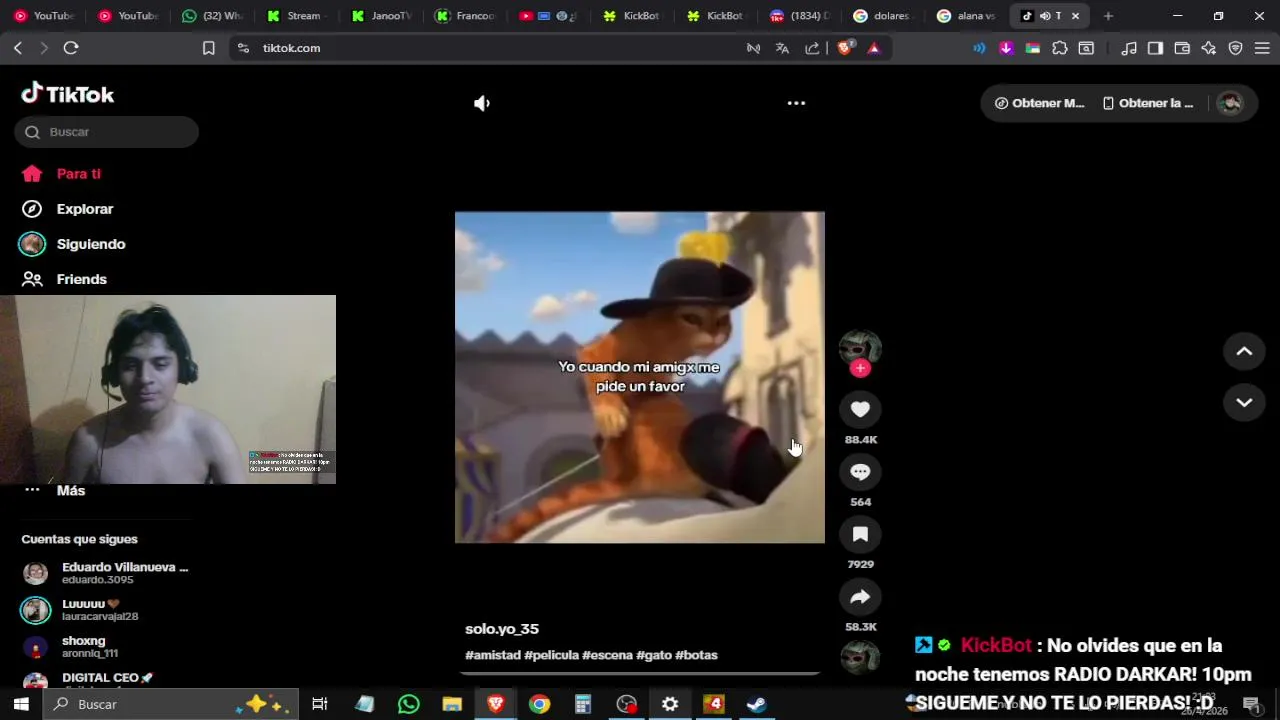Open the shoxng followed account
1280x720 pixels.
(83, 647)
